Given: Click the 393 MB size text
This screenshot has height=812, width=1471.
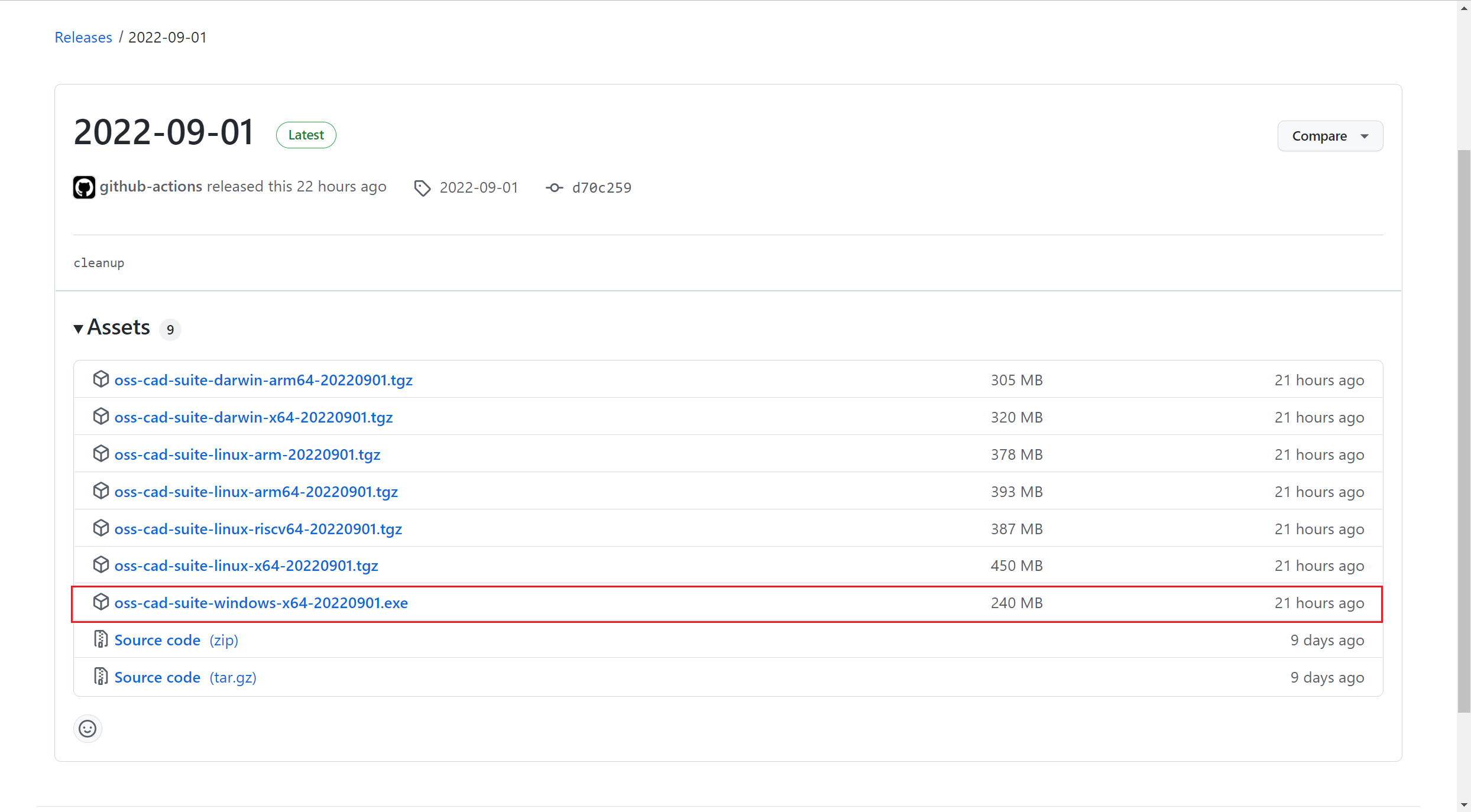Looking at the screenshot, I should [x=1017, y=492].
